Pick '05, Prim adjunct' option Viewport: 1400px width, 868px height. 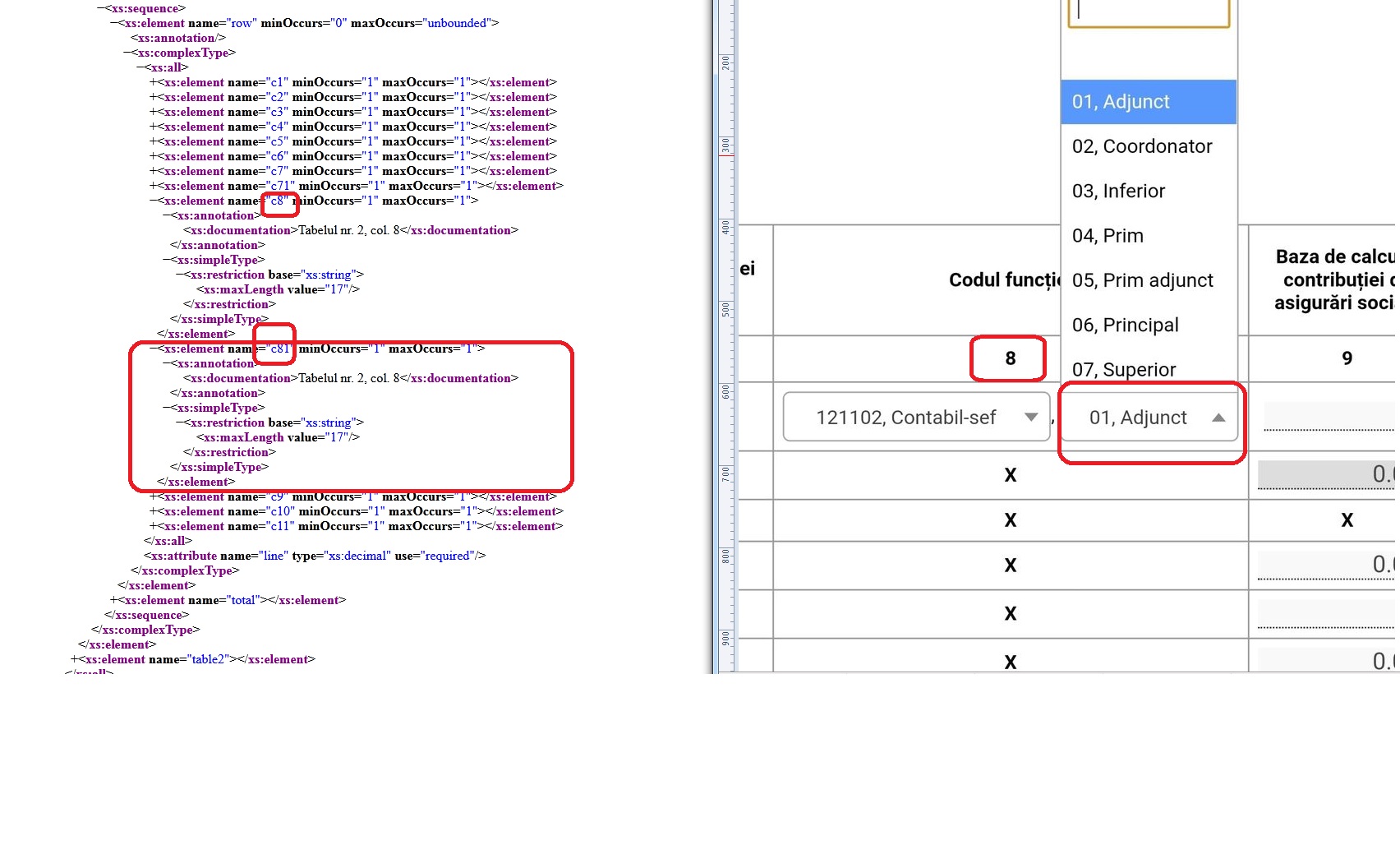1149,280
